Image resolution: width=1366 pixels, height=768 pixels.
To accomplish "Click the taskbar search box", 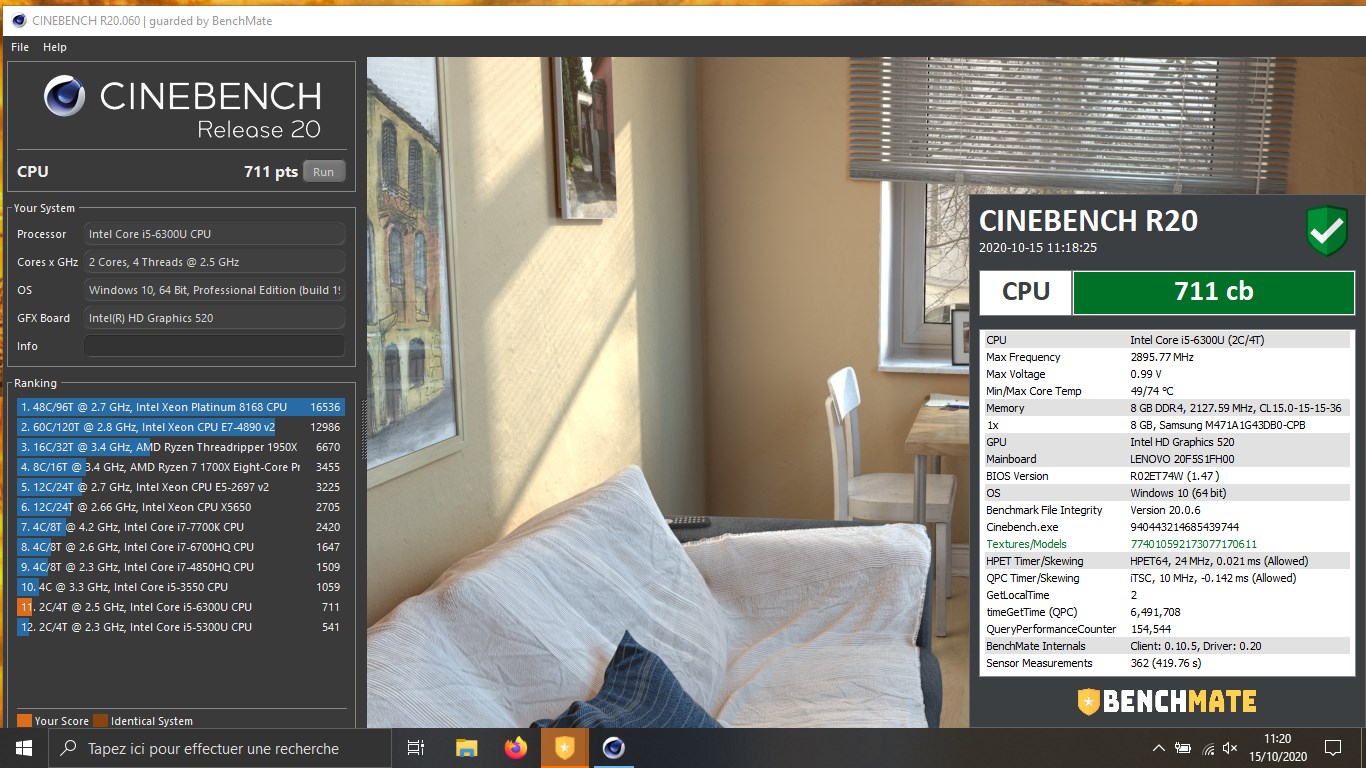I will pyautogui.click(x=220, y=748).
